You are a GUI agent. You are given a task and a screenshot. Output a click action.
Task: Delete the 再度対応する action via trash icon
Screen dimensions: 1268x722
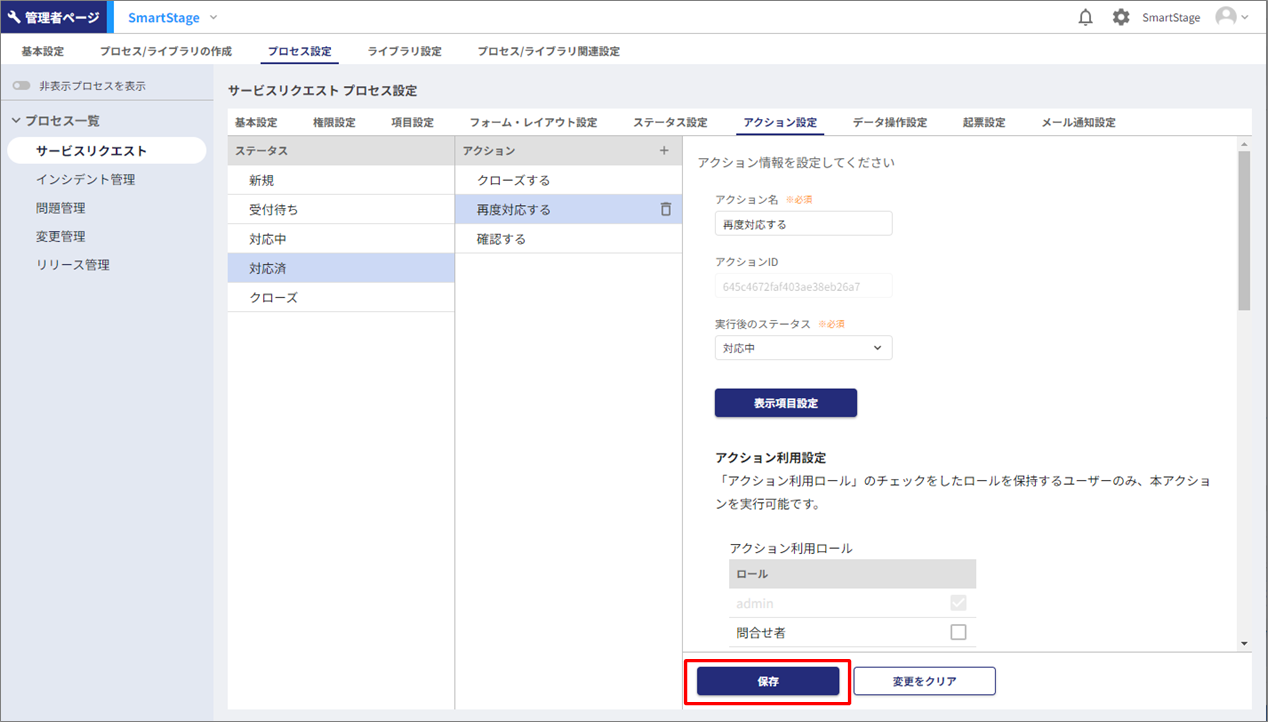[666, 210]
